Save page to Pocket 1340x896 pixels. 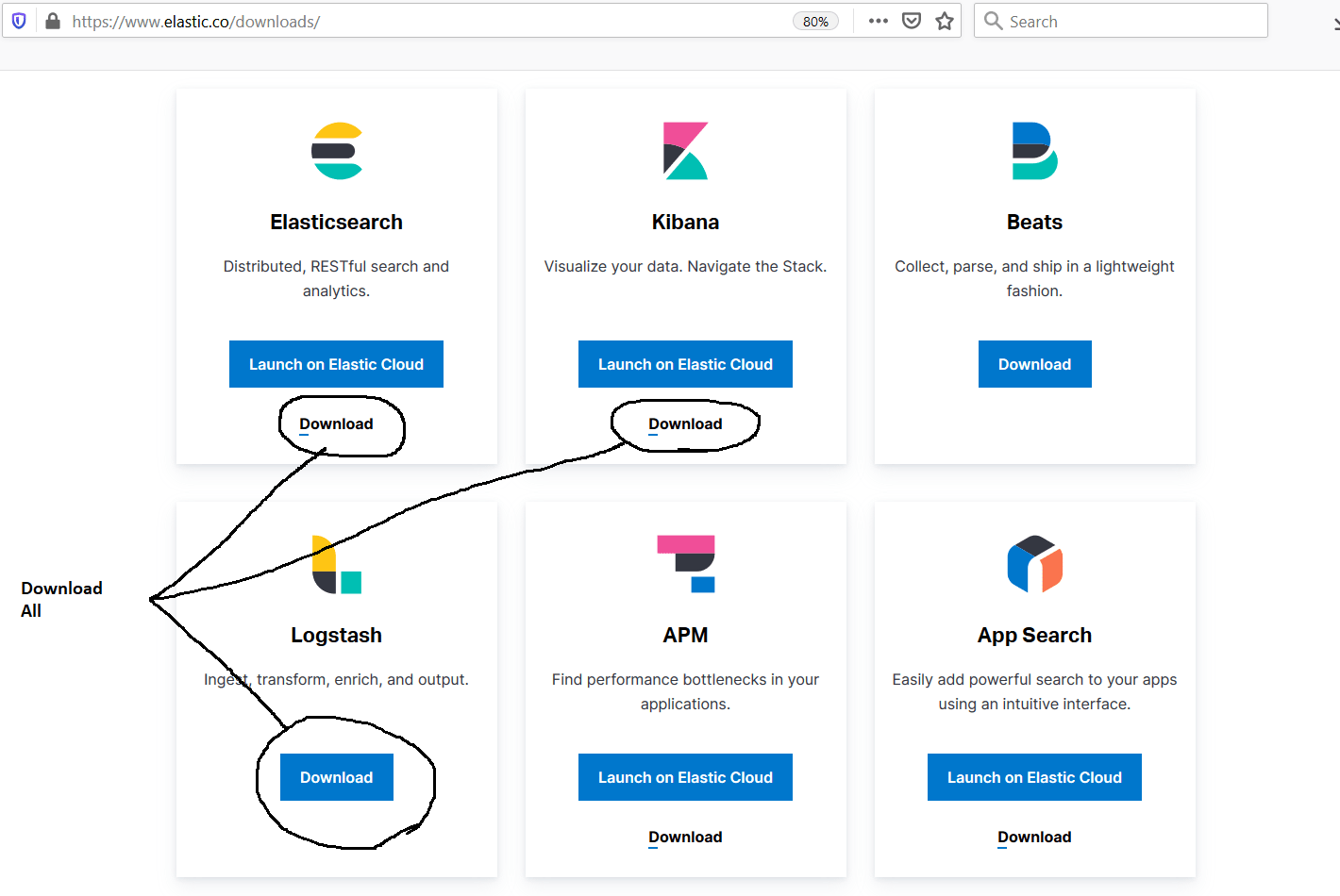(x=912, y=21)
